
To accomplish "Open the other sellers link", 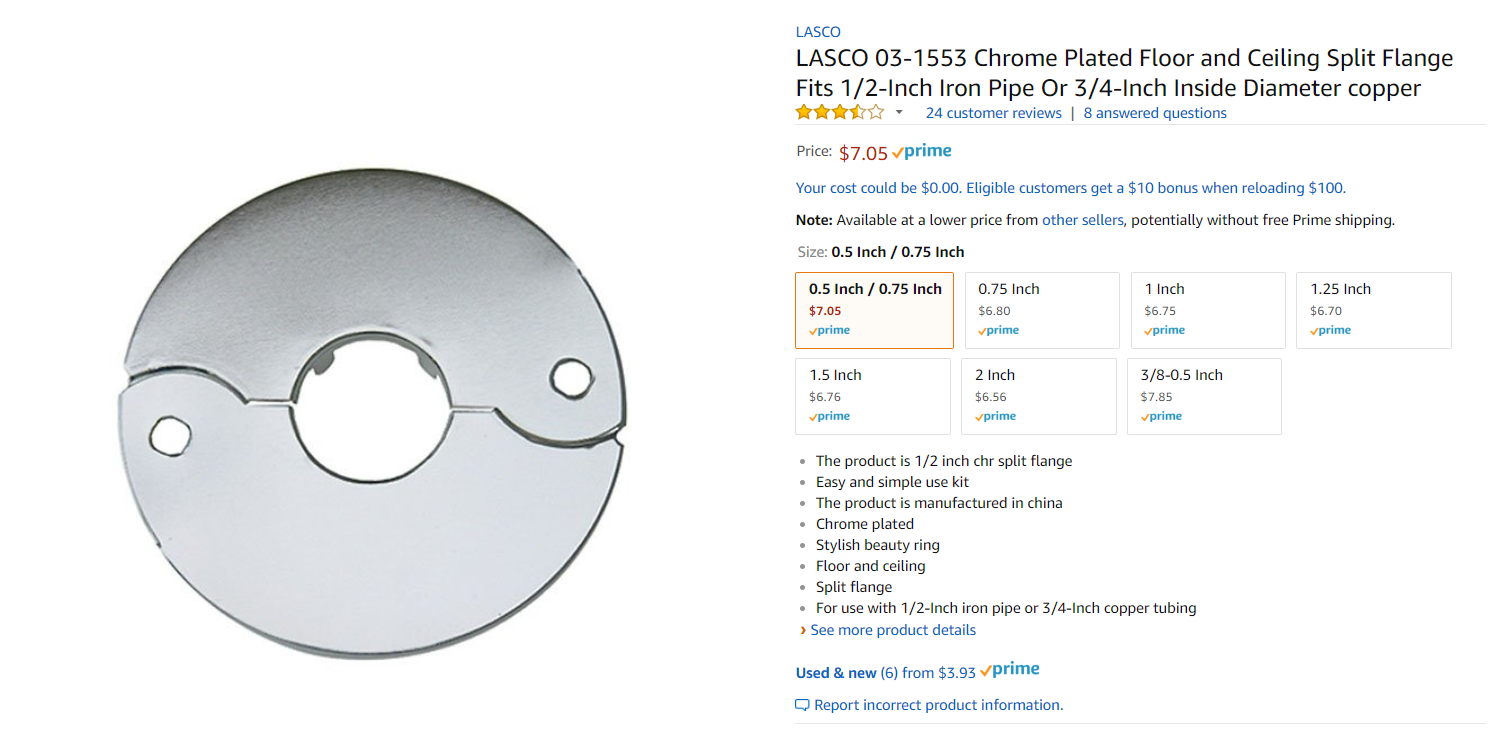I will coord(1083,220).
